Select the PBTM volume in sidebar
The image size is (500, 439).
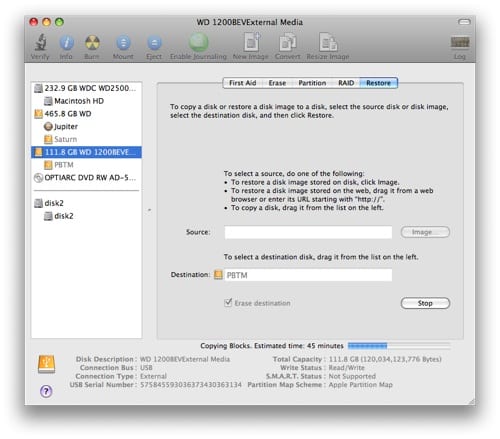(86, 165)
